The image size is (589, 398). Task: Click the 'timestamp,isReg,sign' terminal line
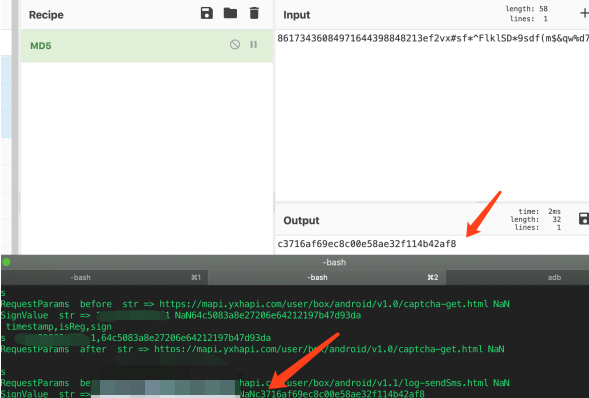[x=59, y=327]
